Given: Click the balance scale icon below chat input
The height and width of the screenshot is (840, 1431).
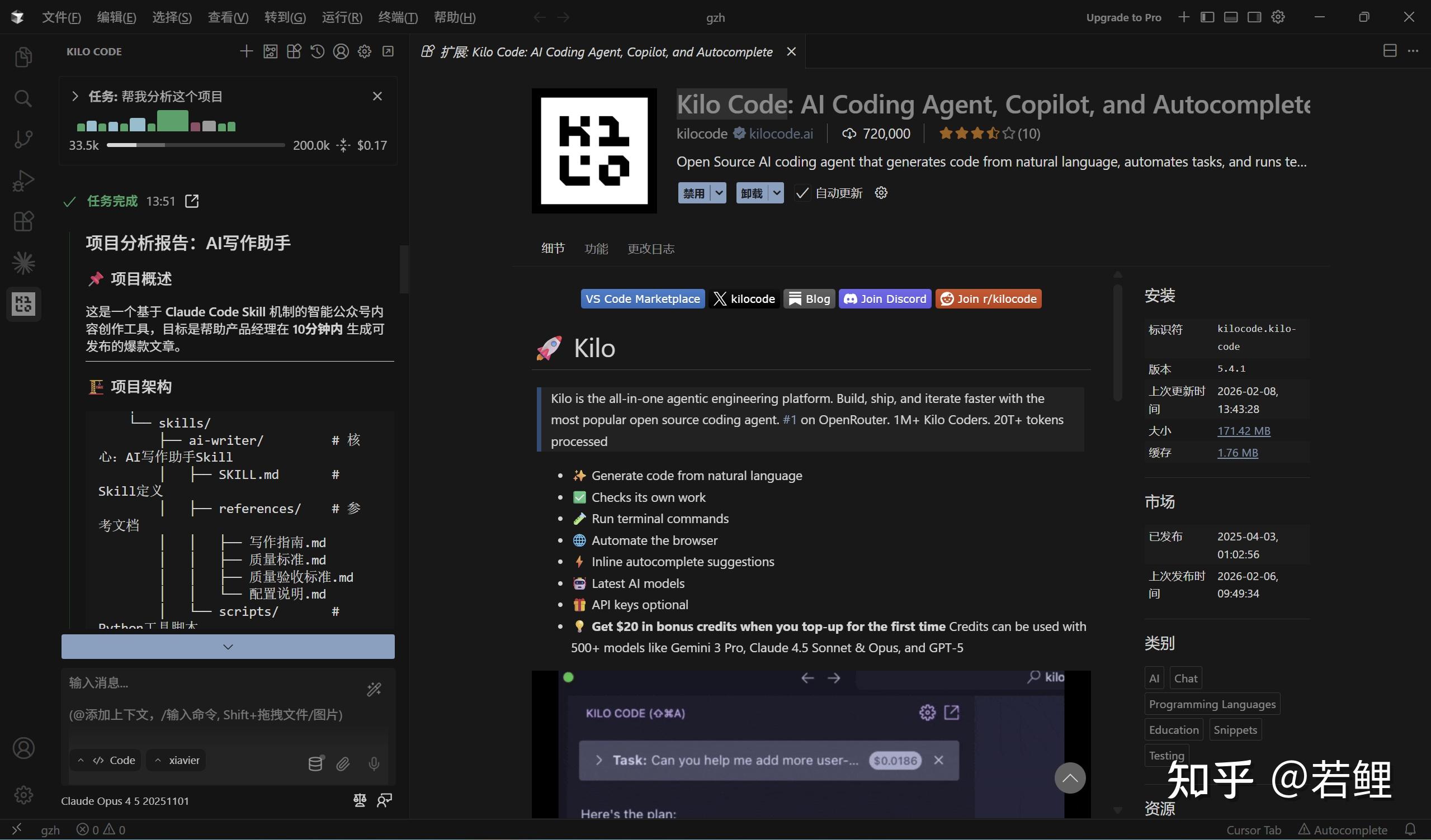Looking at the screenshot, I should coord(360,800).
